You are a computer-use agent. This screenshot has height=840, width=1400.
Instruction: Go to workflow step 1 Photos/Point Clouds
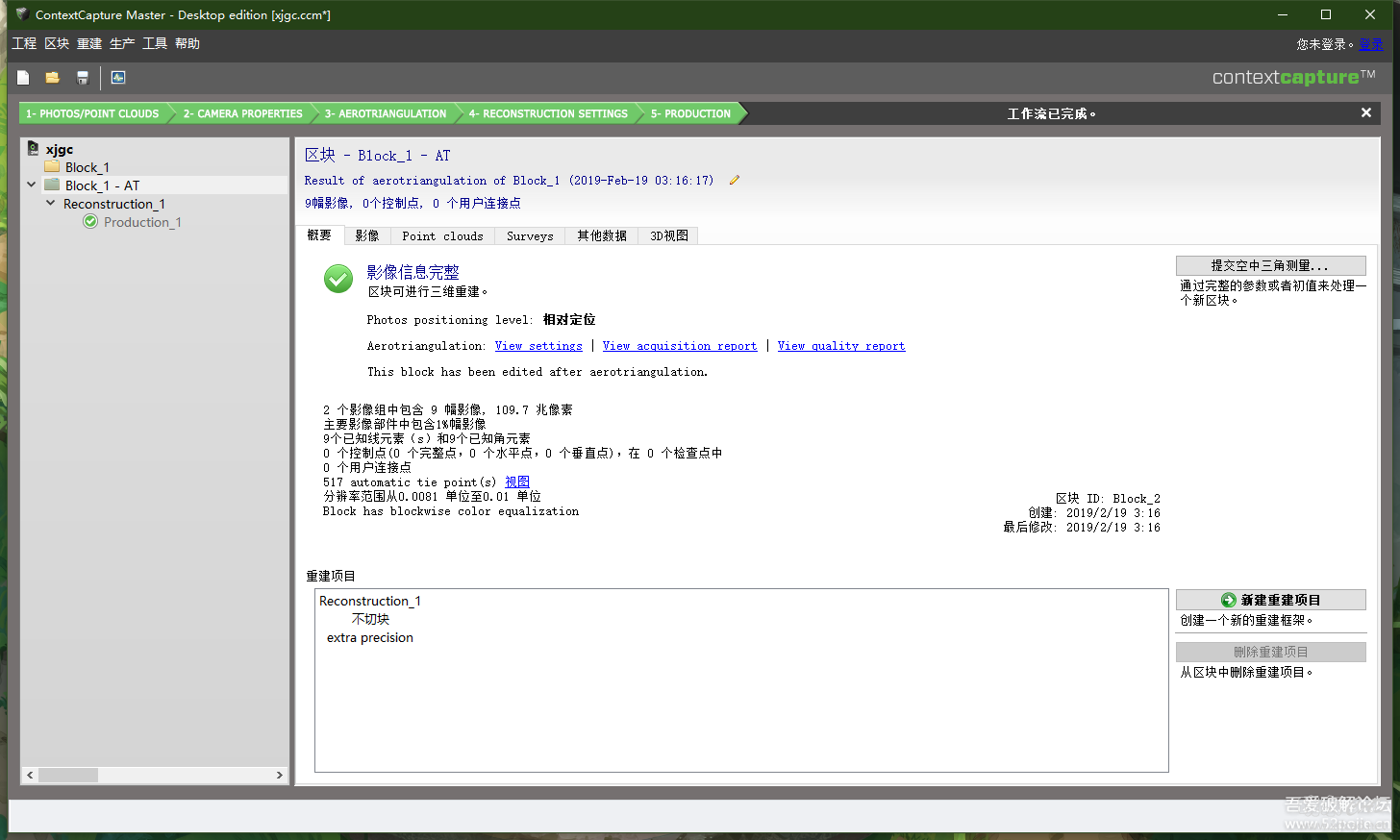pos(93,113)
